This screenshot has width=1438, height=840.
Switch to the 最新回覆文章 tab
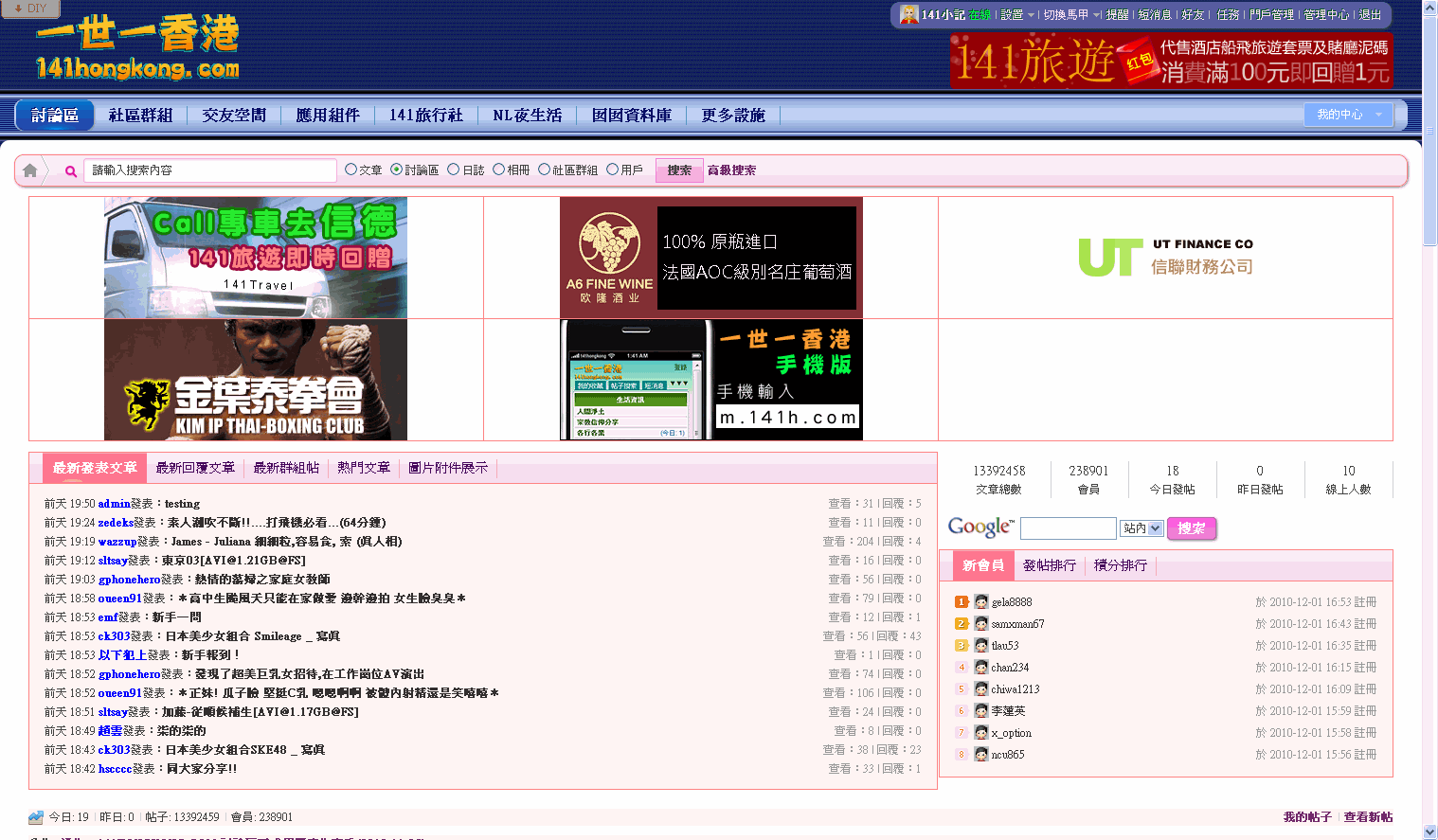(195, 468)
